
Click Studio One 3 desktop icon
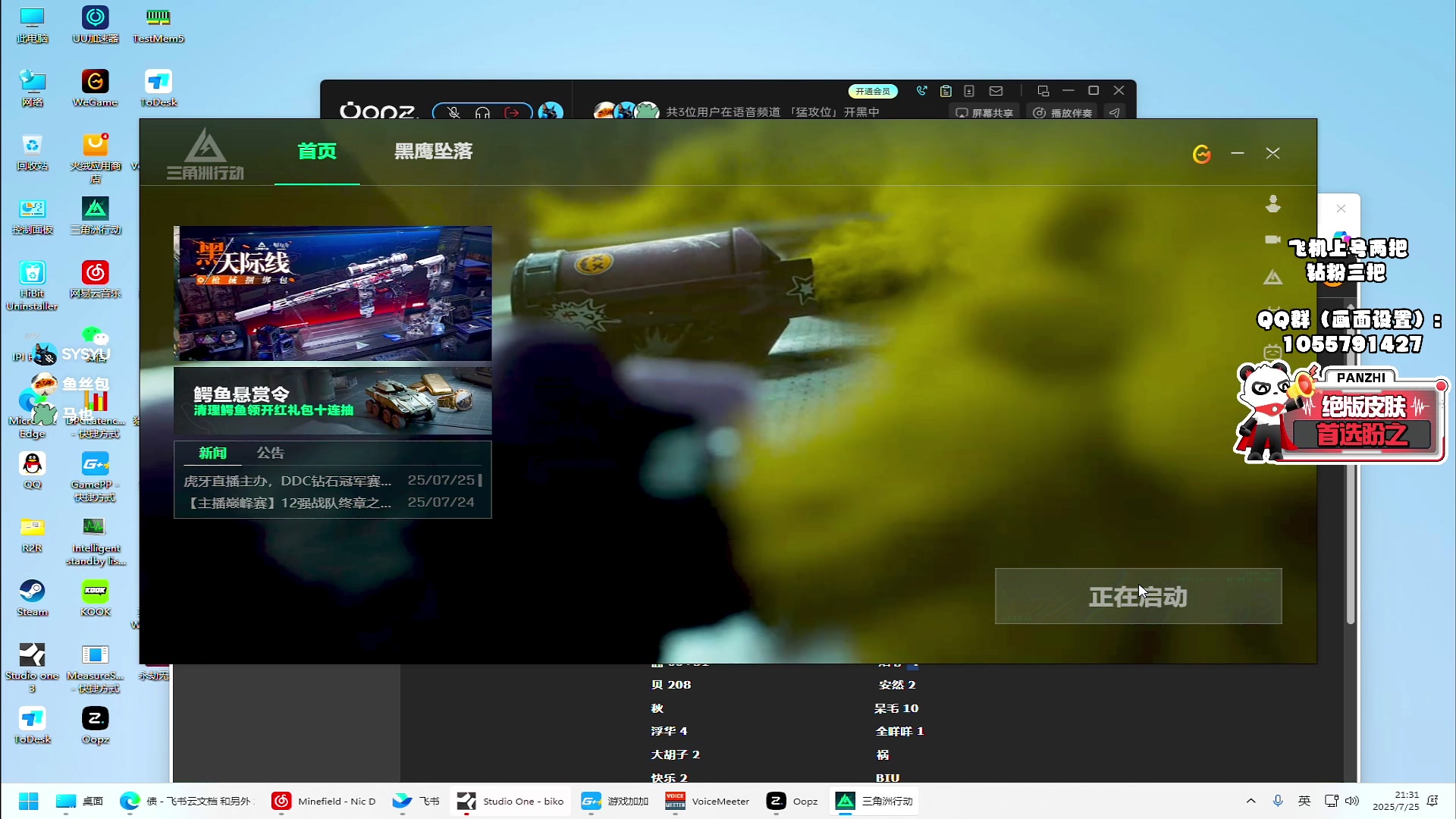click(32, 667)
